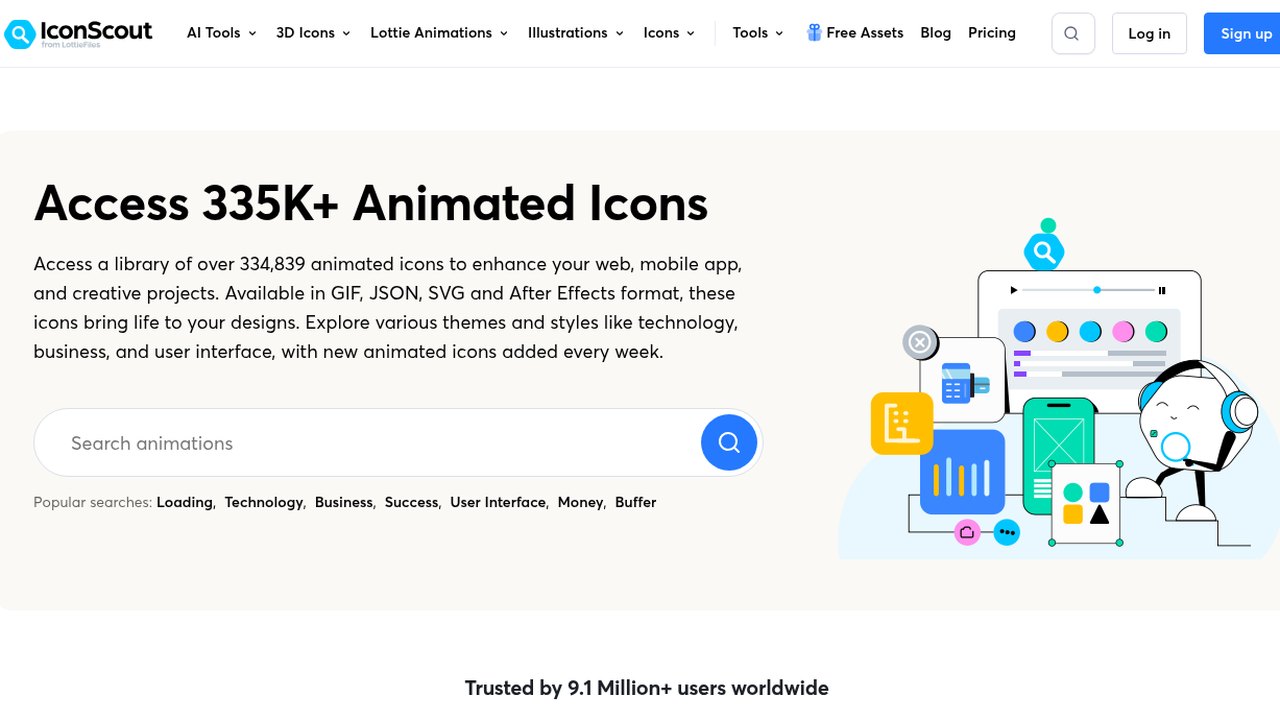Click the blue search submit button
Viewport: 1280px width, 720px height.
coord(729,442)
